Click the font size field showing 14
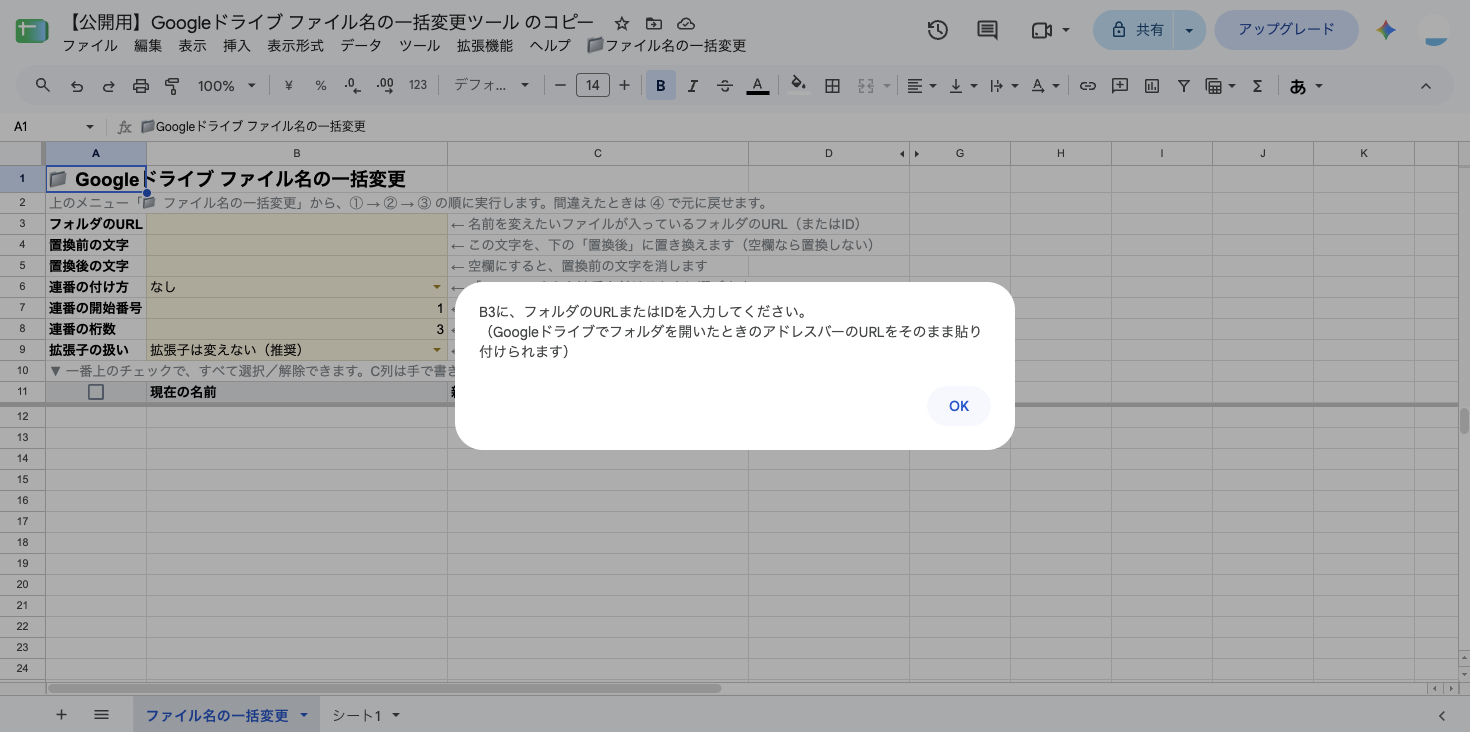 (x=592, y=86)
